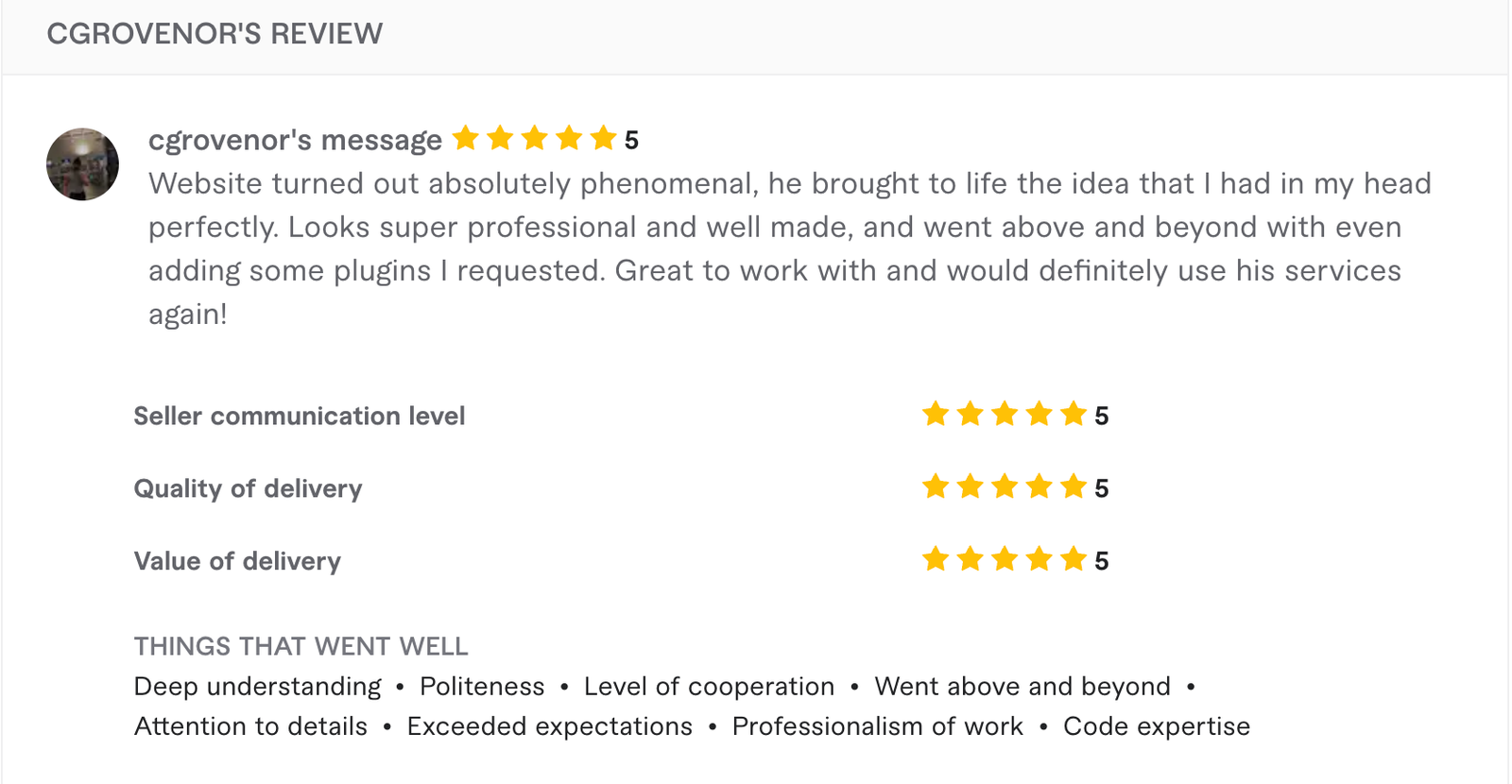Click the Politeness tag
This screenshot has height=784, width=1512.
[482, 687]
